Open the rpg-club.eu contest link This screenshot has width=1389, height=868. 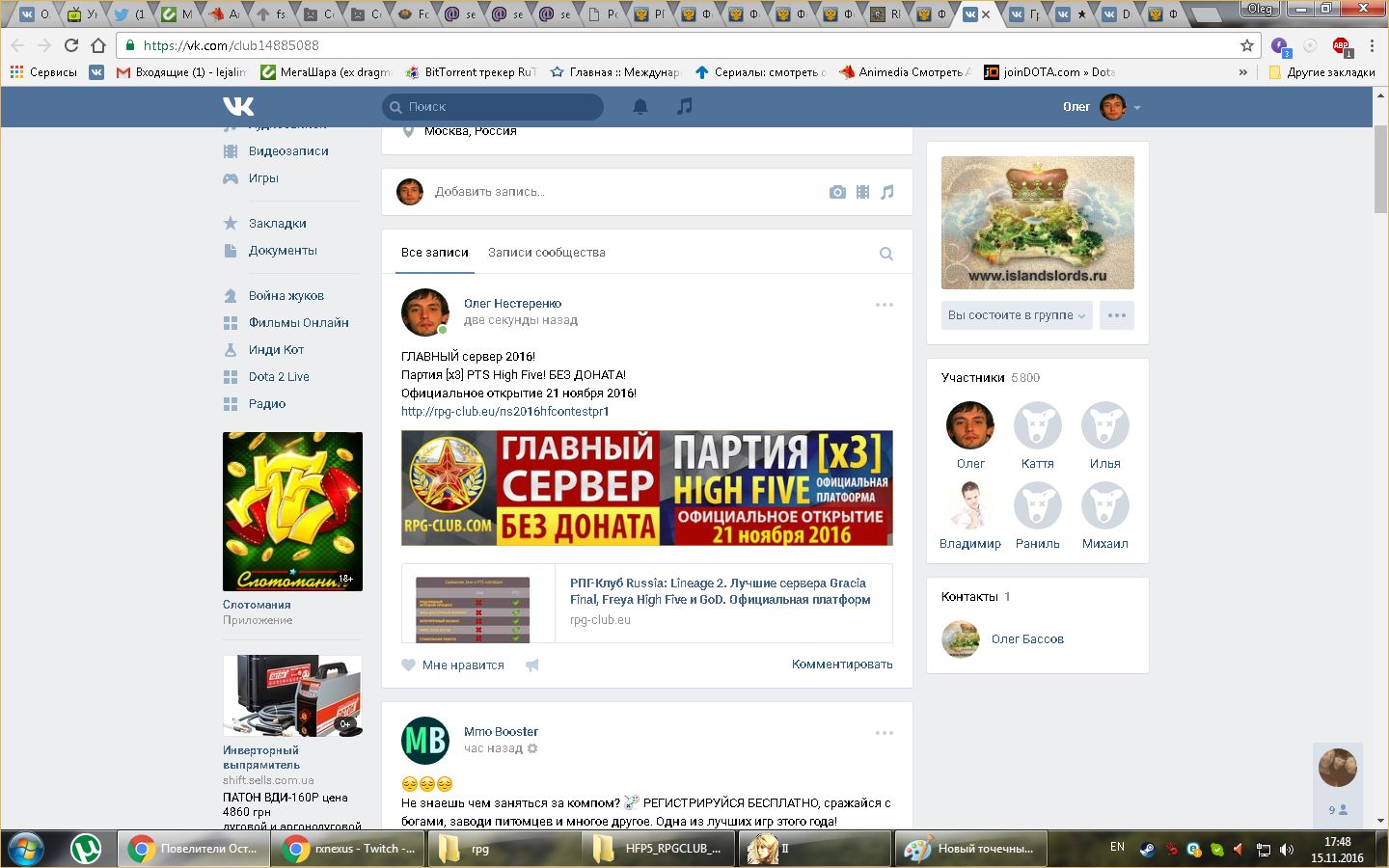click(x=505, y=412)
